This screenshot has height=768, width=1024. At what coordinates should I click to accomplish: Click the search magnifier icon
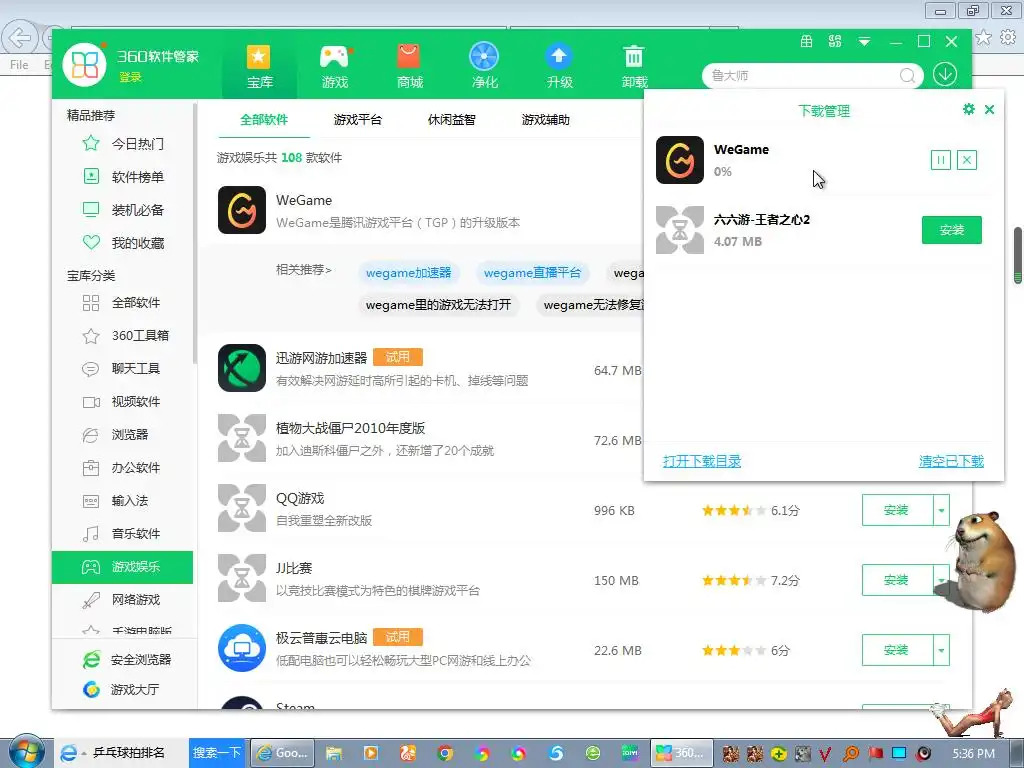(907, 76)
